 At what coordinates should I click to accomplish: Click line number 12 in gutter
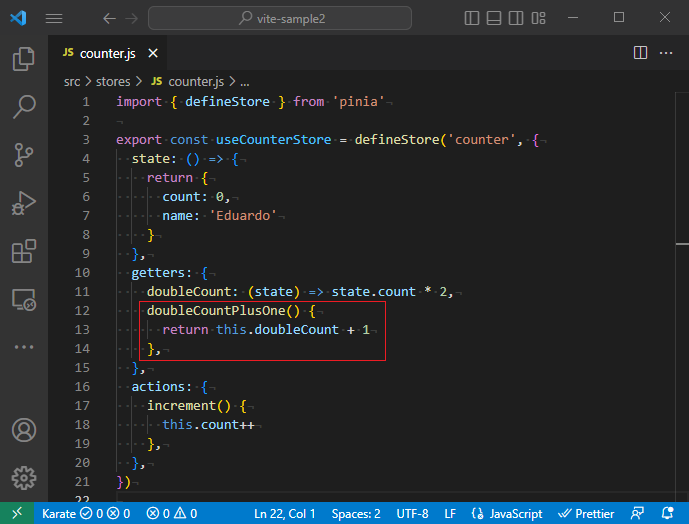pyautogui.click(x=82, y=311)
